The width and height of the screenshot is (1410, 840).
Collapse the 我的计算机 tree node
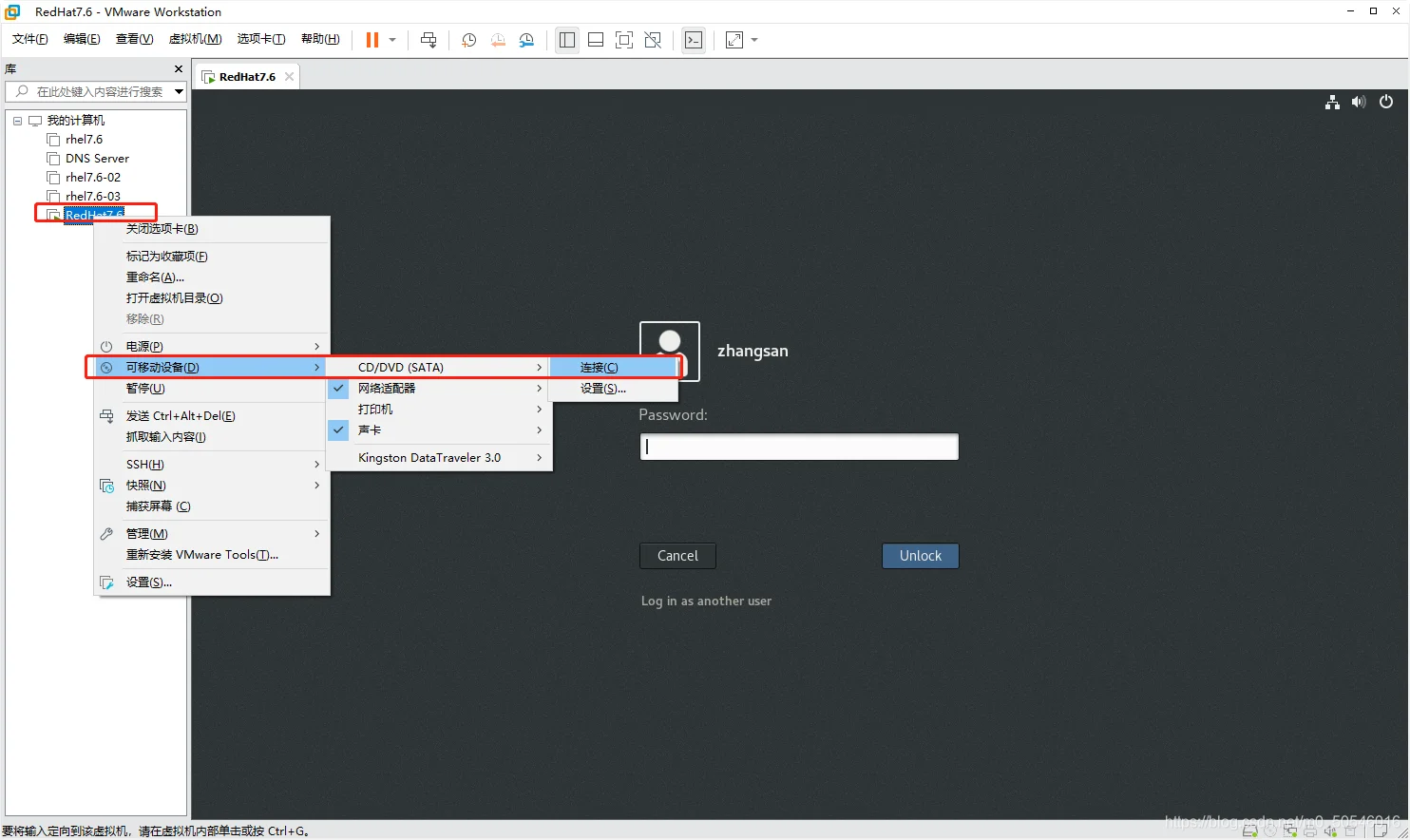[17, 121]
